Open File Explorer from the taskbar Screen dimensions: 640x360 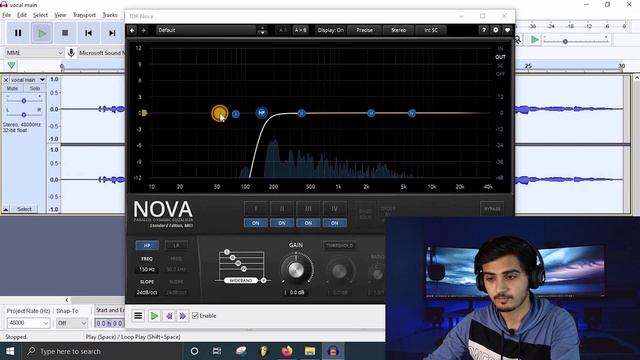(310, 351)
